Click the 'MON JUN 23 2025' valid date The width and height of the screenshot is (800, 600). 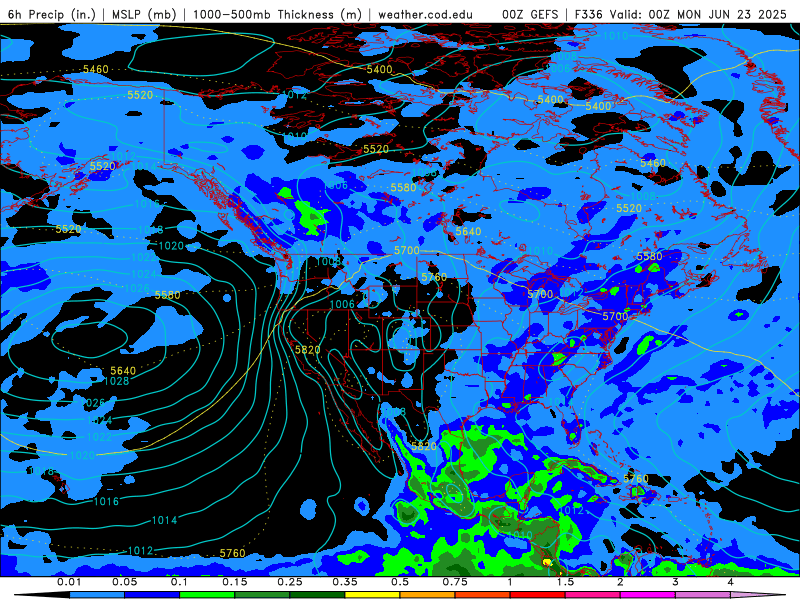tap(732, 14)
